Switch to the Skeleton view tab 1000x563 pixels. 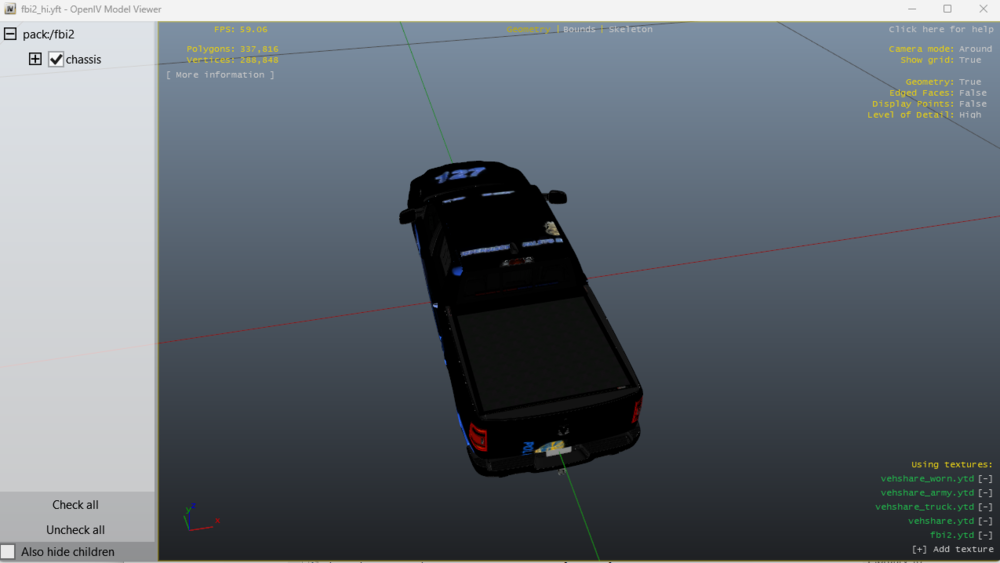(630, 30)
